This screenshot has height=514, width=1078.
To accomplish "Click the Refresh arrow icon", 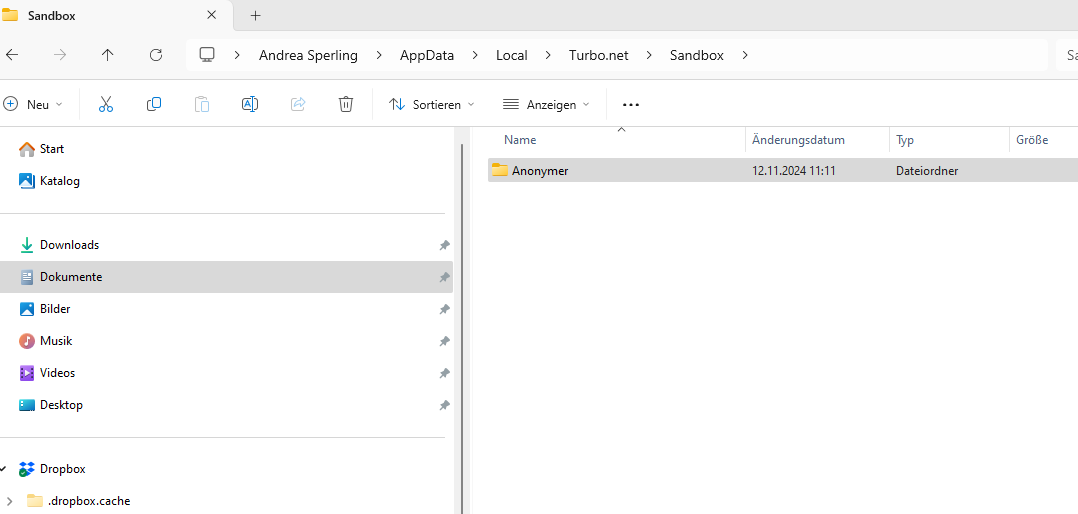I will (156, 55).
